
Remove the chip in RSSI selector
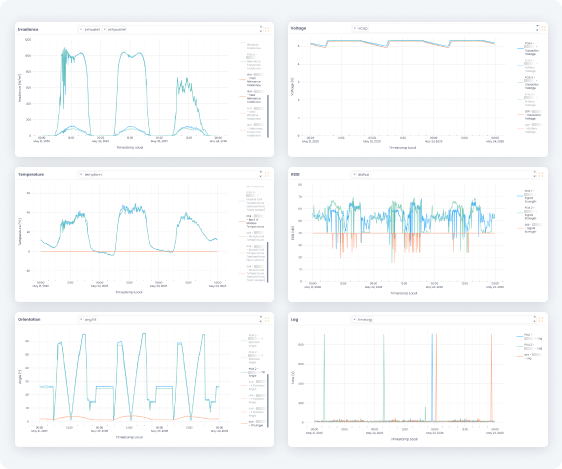pos(355,174)
